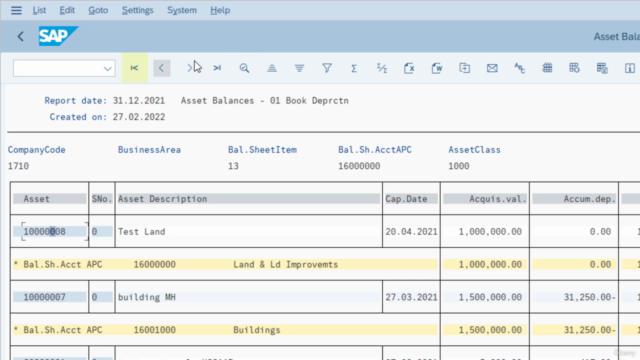Sort in descending order icon

[299, 68]
